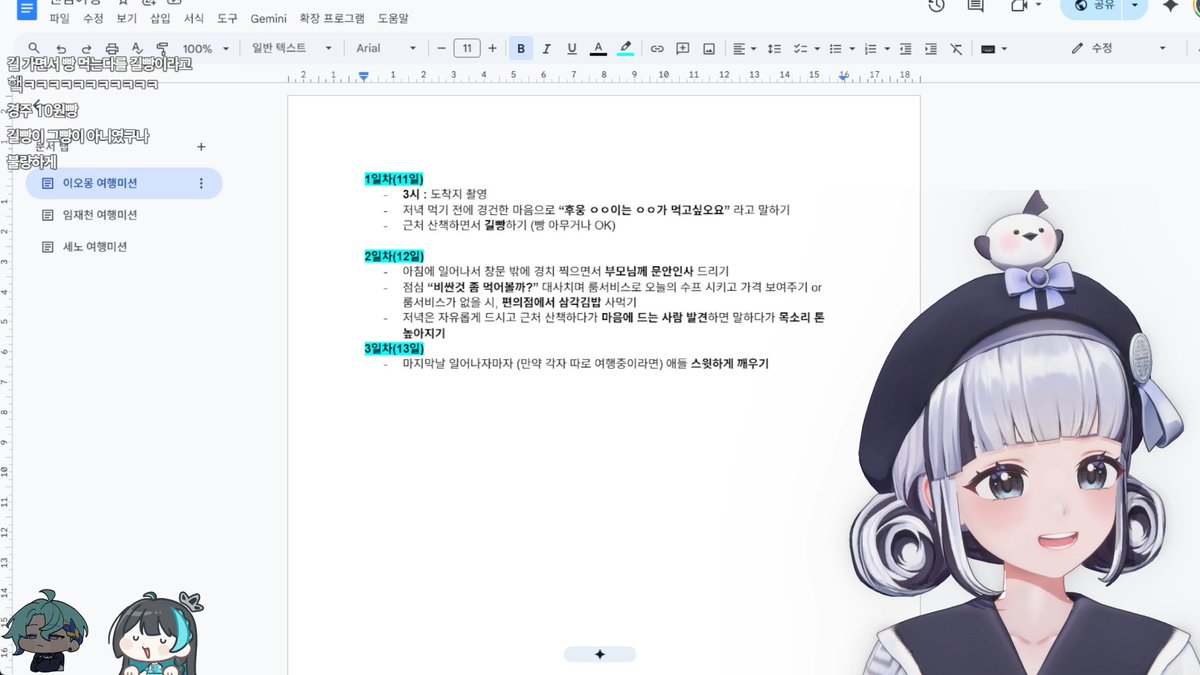Open the search menus magnifier tool
Viewport: 1200px width, 675px height.
pyautogui.click(x=34, y=48)
